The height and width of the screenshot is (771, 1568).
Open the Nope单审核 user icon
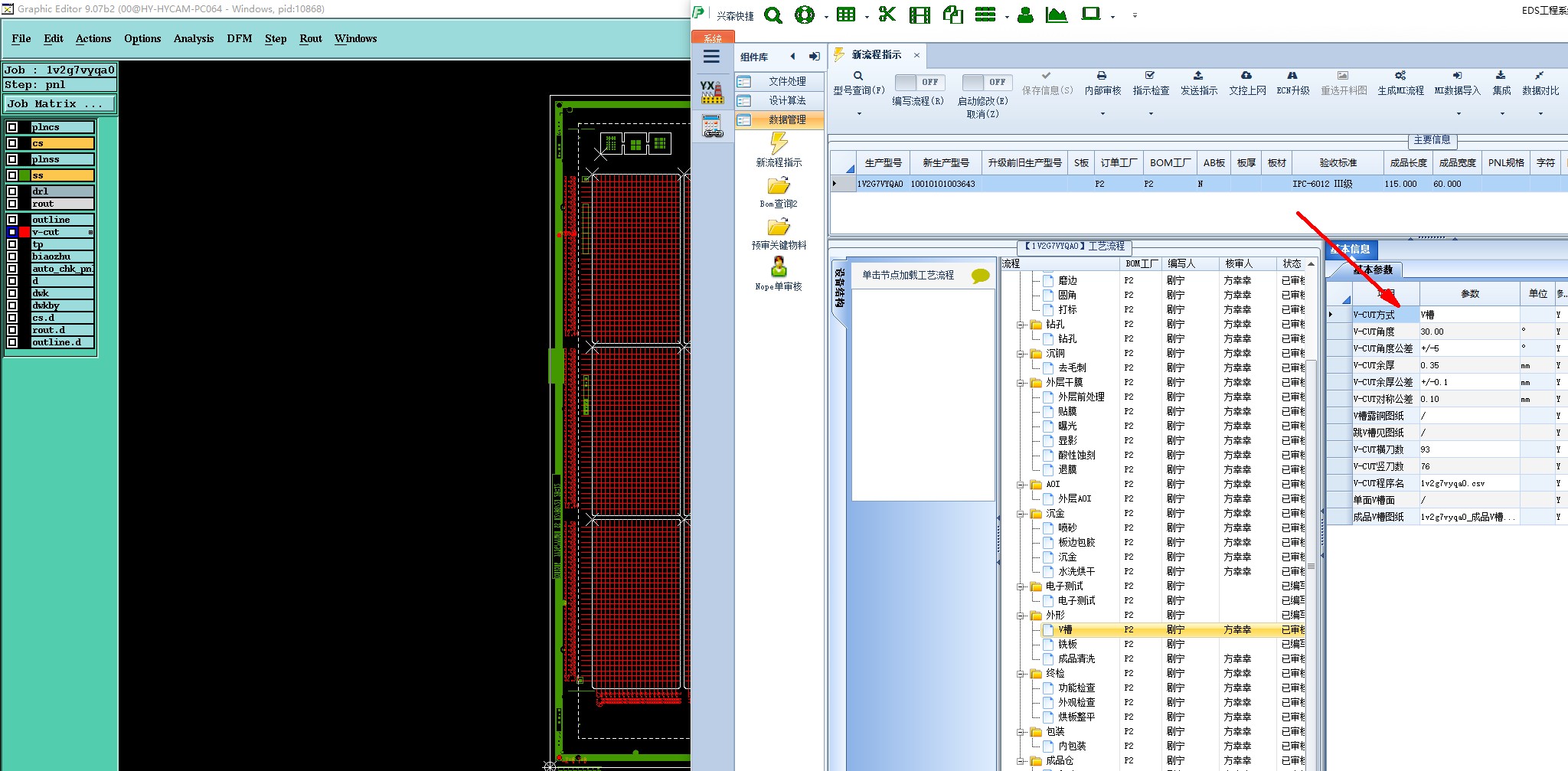pyautogui.click(x=779, y=266)
